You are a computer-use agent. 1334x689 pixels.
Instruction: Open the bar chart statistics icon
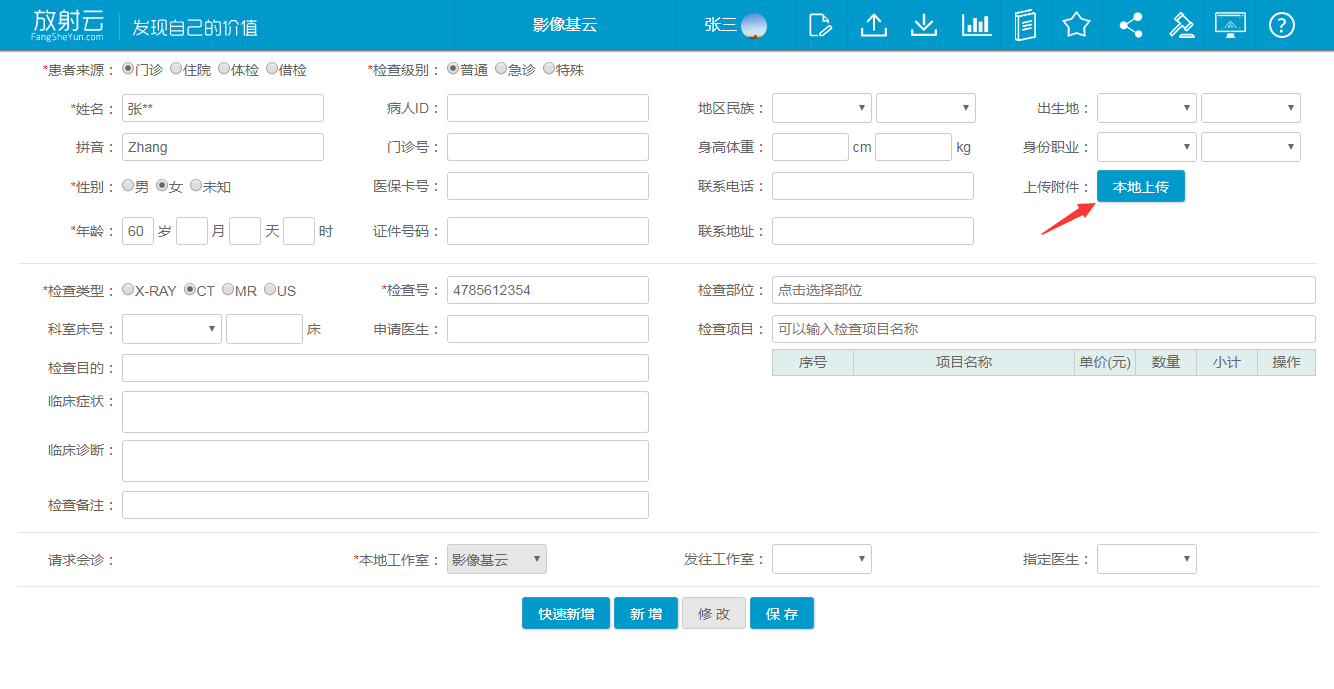[x=976, y=25]
